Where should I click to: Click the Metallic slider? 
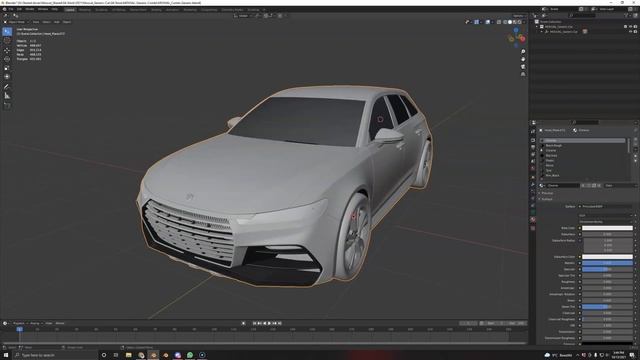point(607,263)
